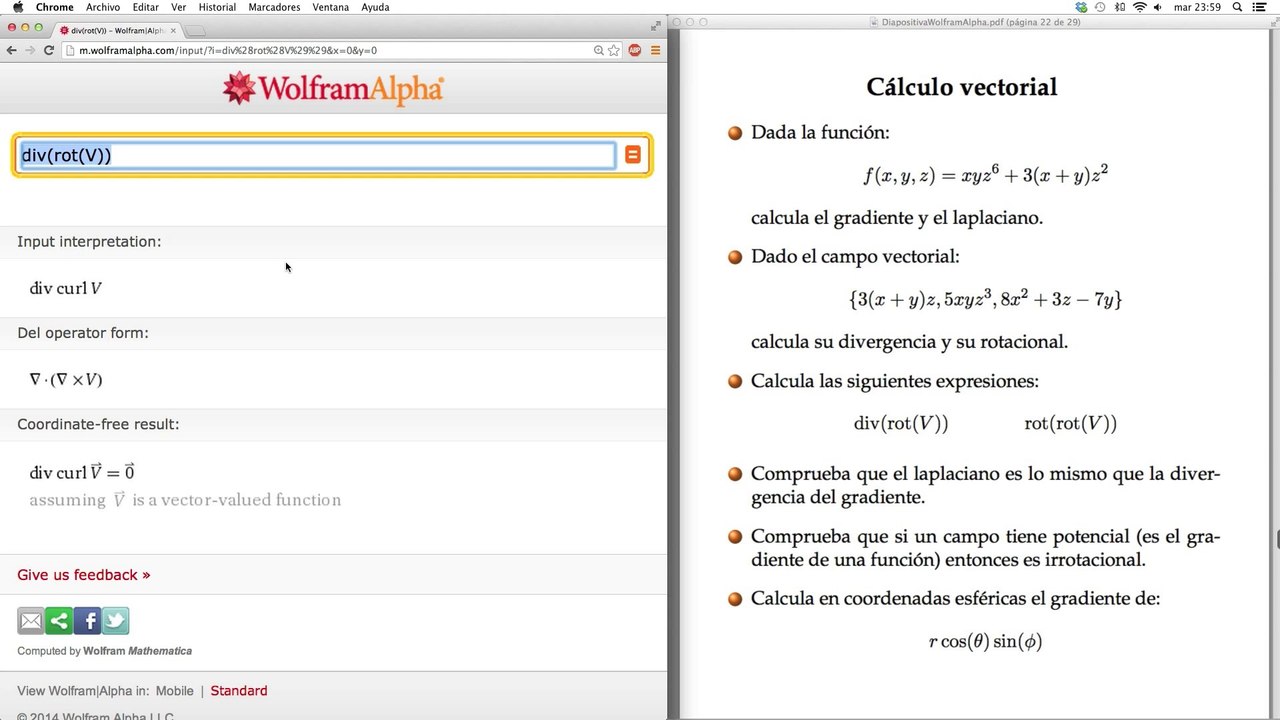Click the 'Cálculo vectorial' slide title in PDF
1280x720 pixels.
962,87
